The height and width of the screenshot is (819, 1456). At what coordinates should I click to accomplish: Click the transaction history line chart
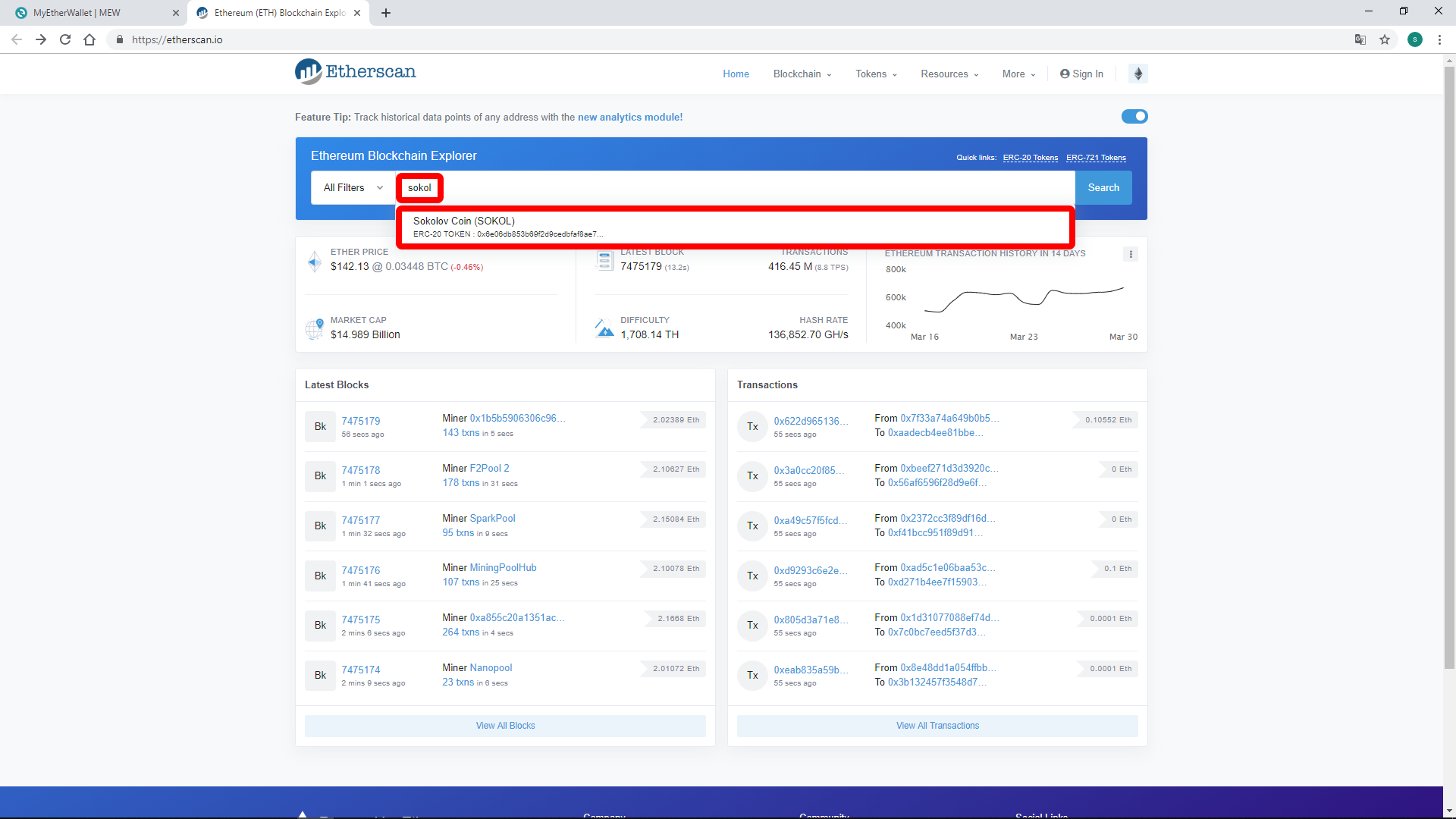(x=1024, y=299)
